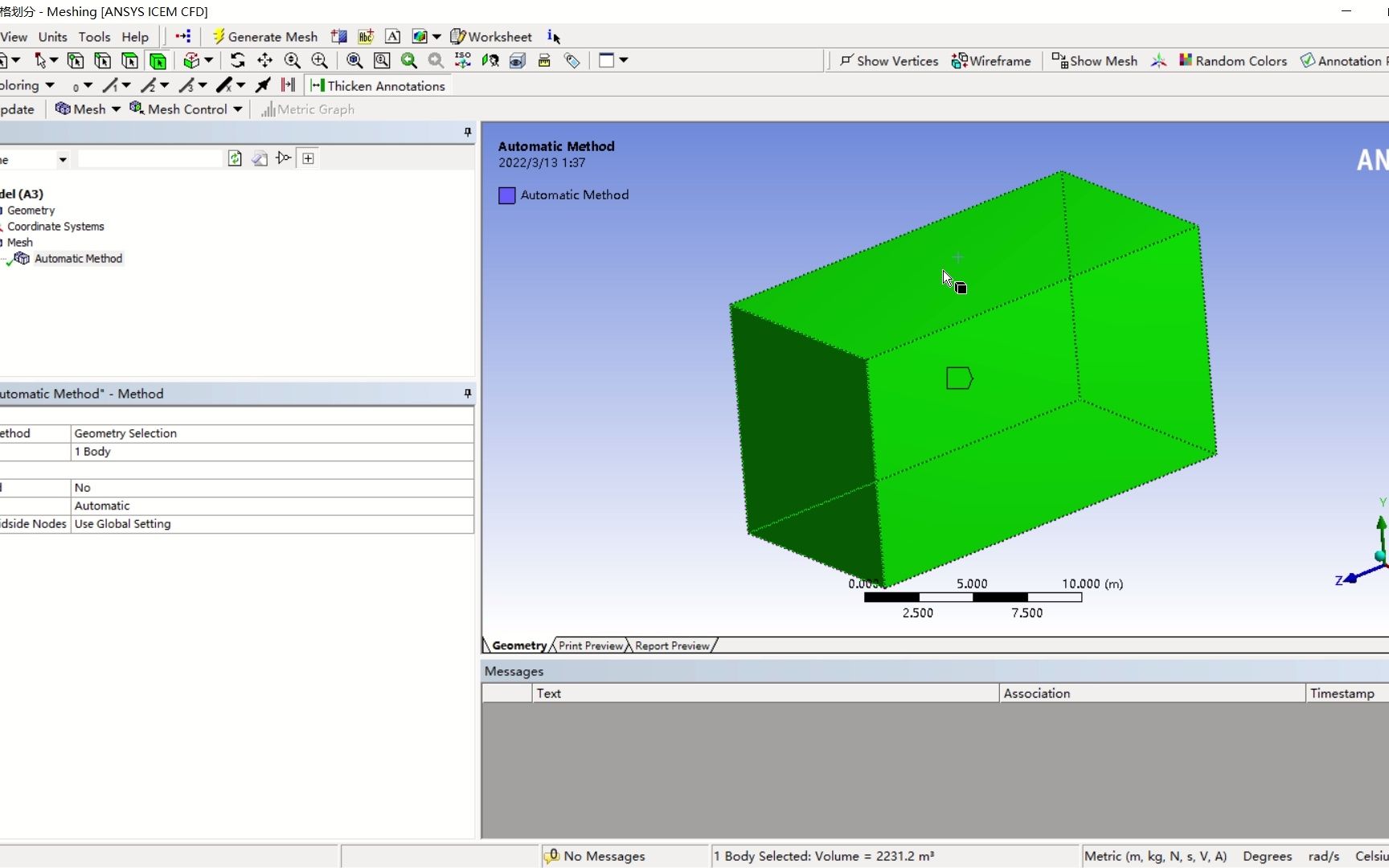Toggle the Ruler icon

(544, 60)
